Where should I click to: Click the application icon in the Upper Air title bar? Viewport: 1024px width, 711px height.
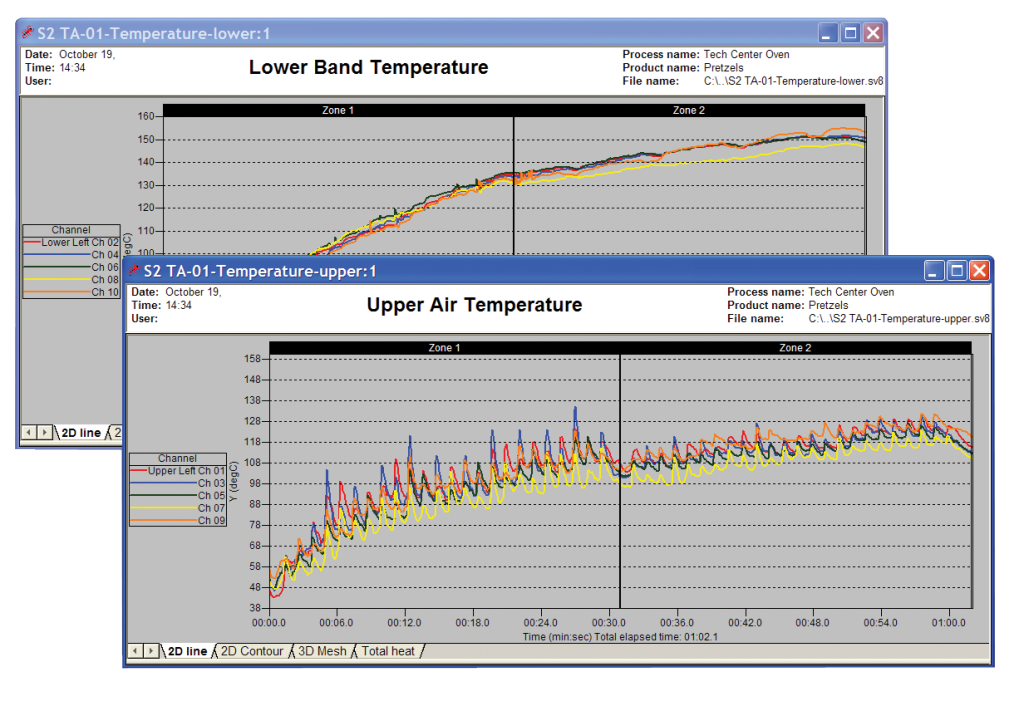coord(135,270)
